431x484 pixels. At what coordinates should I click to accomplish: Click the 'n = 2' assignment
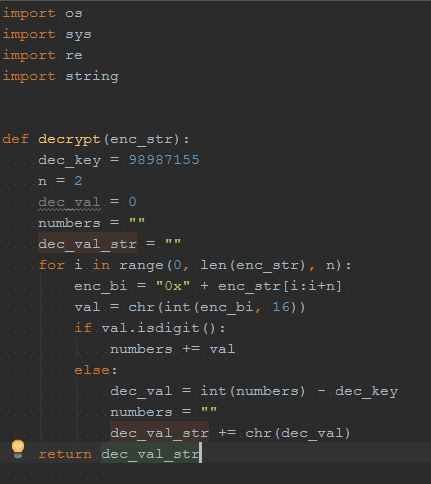pyautogui.click(x=60, y=181)
